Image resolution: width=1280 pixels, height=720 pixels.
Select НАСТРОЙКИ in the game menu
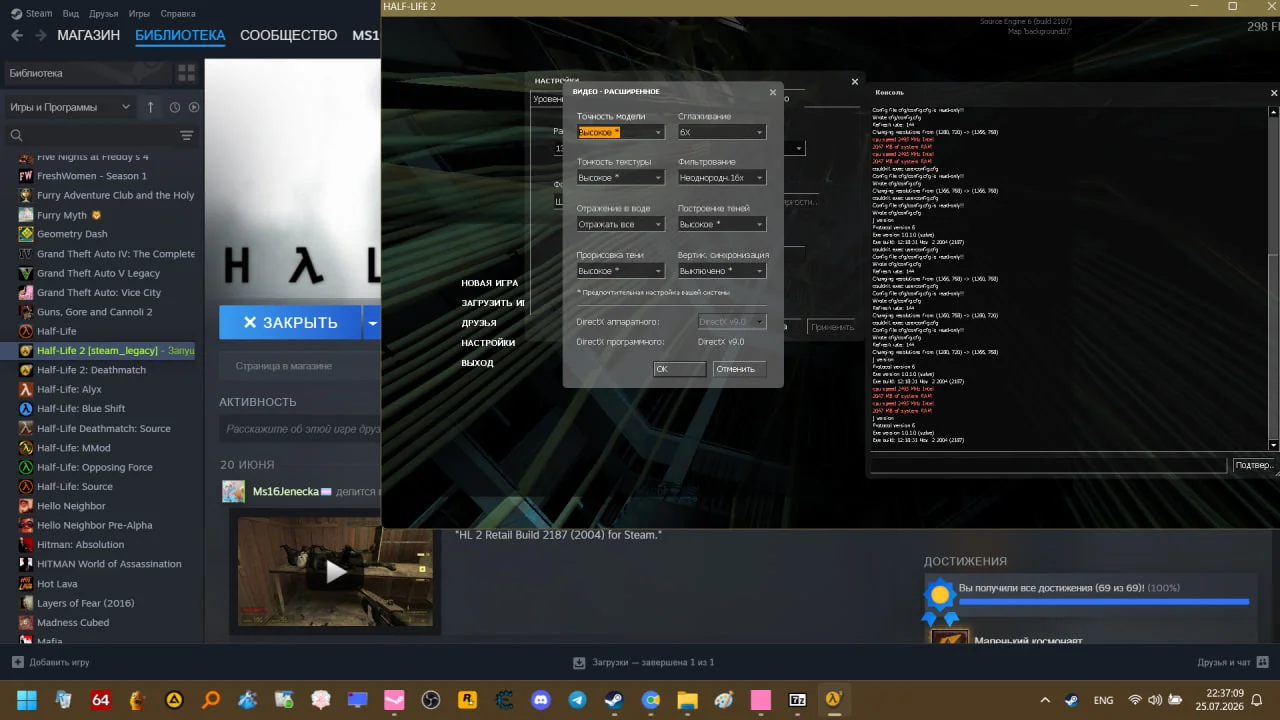(488, 343)
